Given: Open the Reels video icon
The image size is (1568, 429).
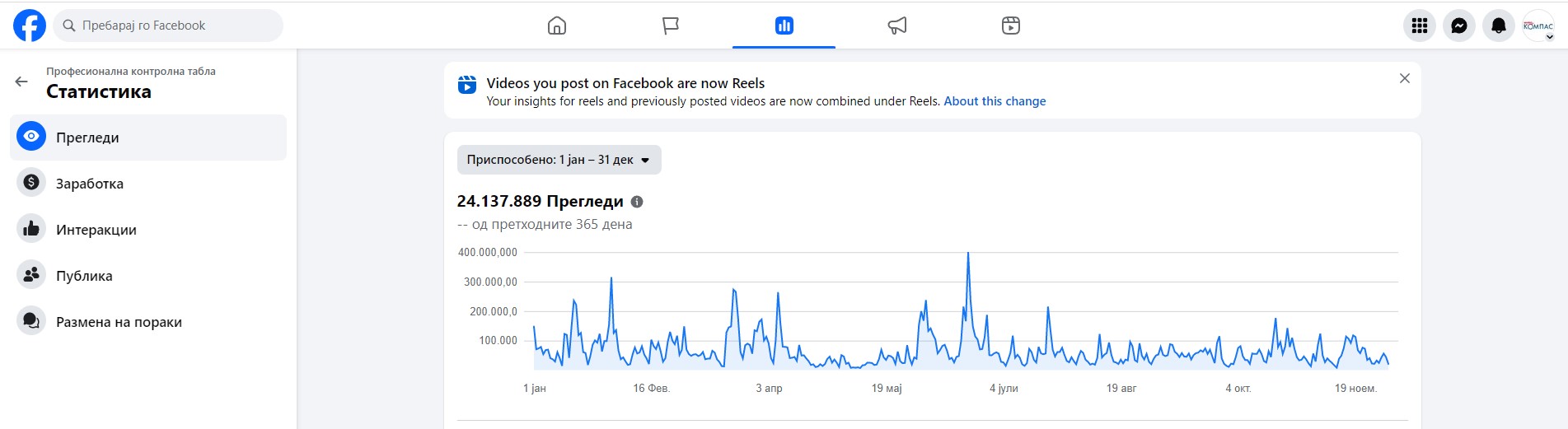Looking at the screenshot, I should [1011, 26].
